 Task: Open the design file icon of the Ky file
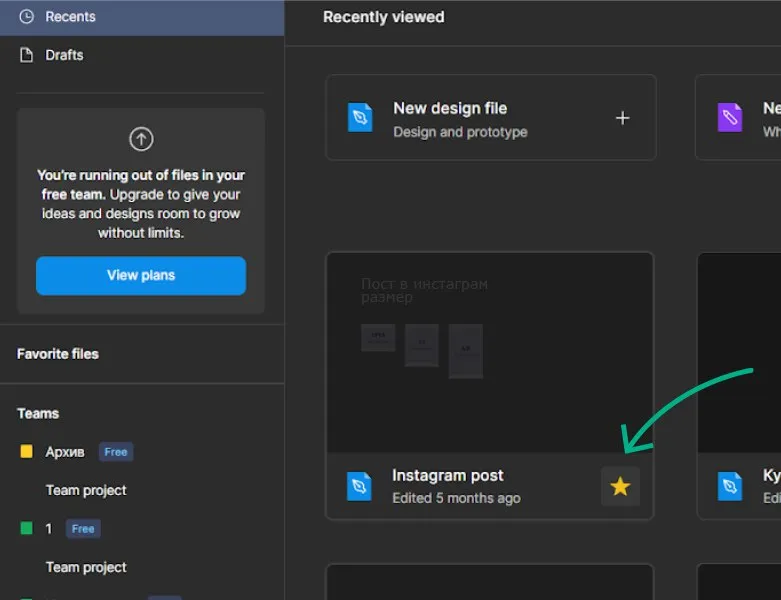730,486
